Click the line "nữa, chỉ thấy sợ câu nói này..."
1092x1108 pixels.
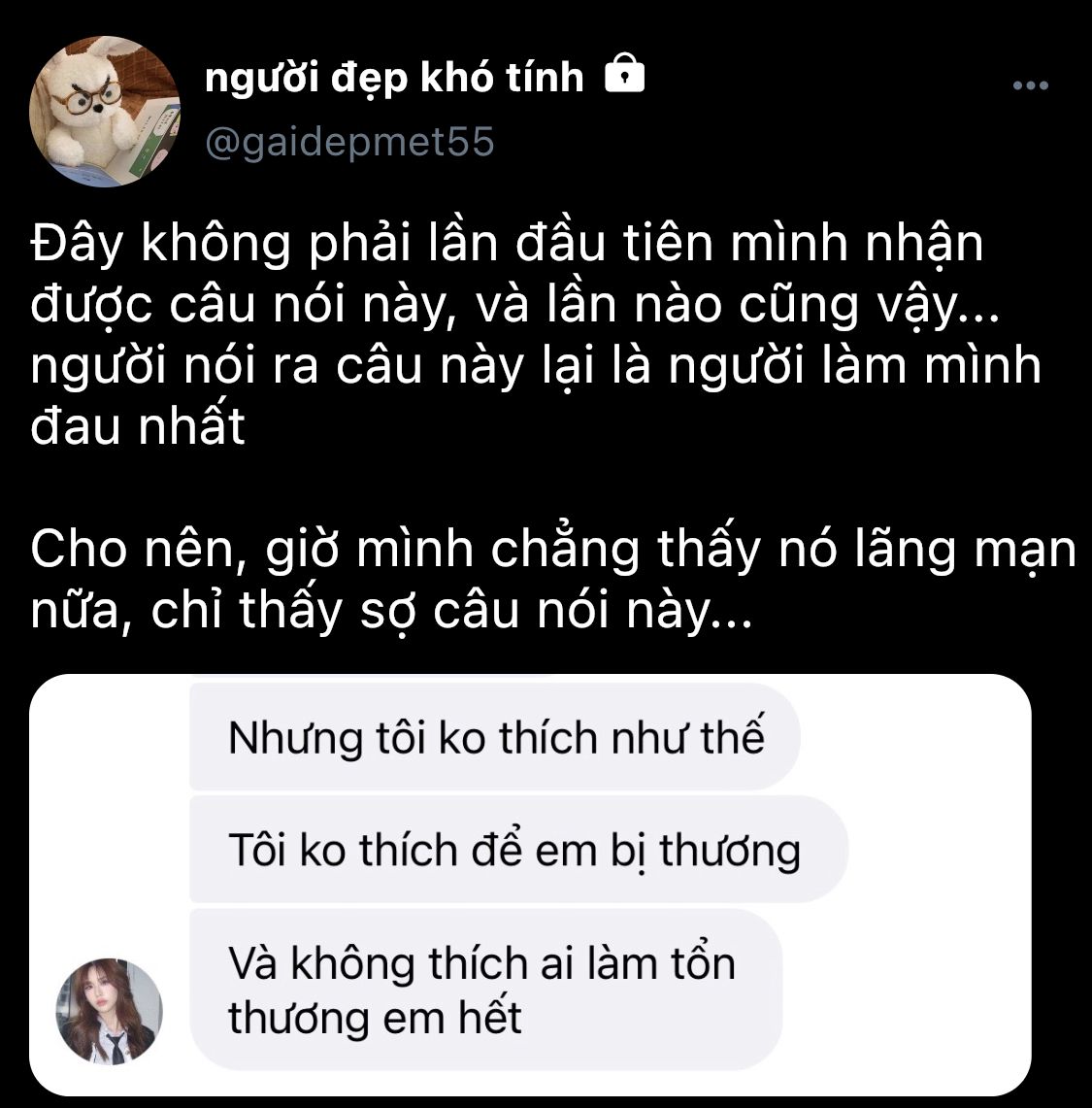(x=391, y=612)
